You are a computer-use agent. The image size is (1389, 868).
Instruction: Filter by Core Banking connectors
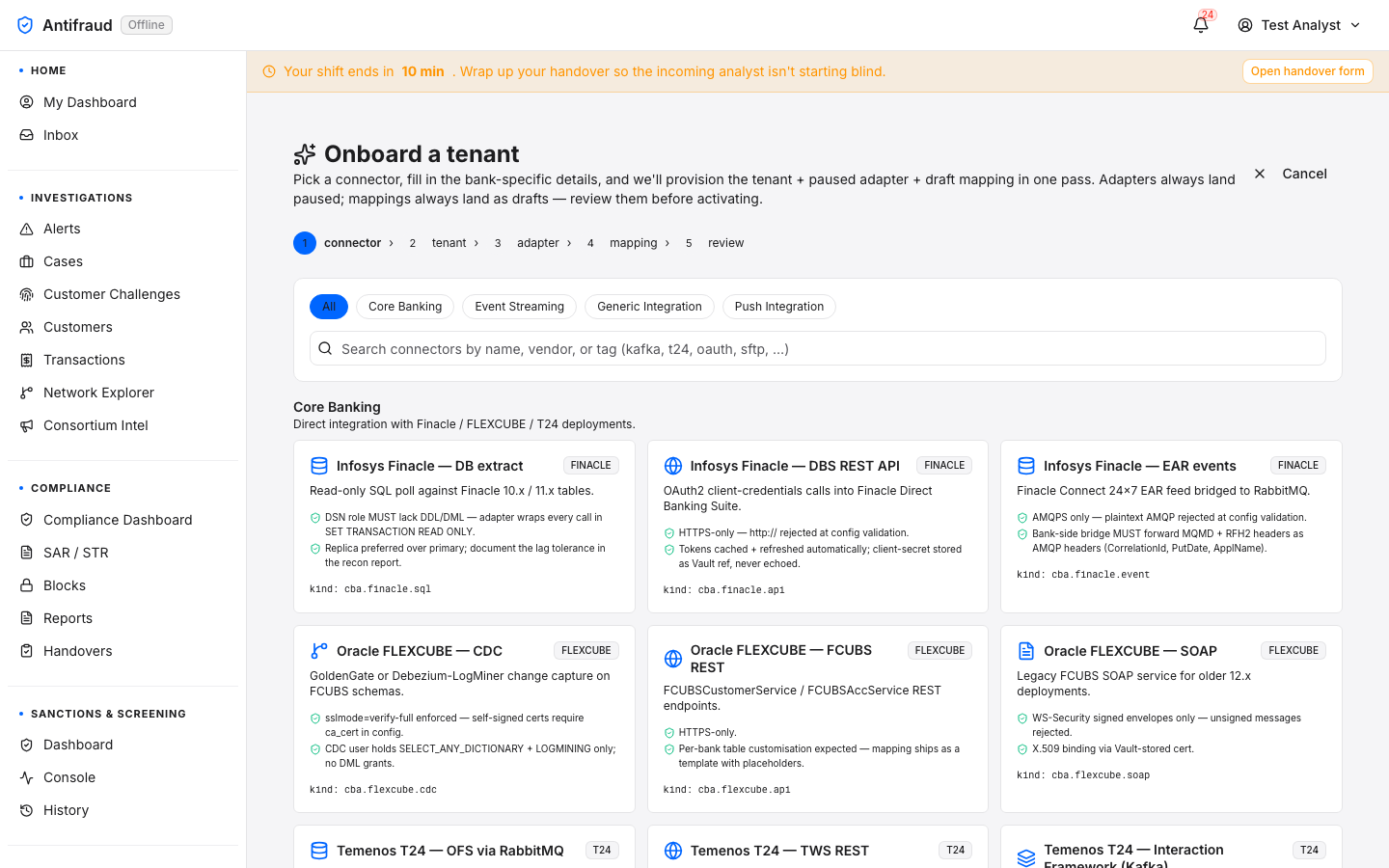coord(405,307)
